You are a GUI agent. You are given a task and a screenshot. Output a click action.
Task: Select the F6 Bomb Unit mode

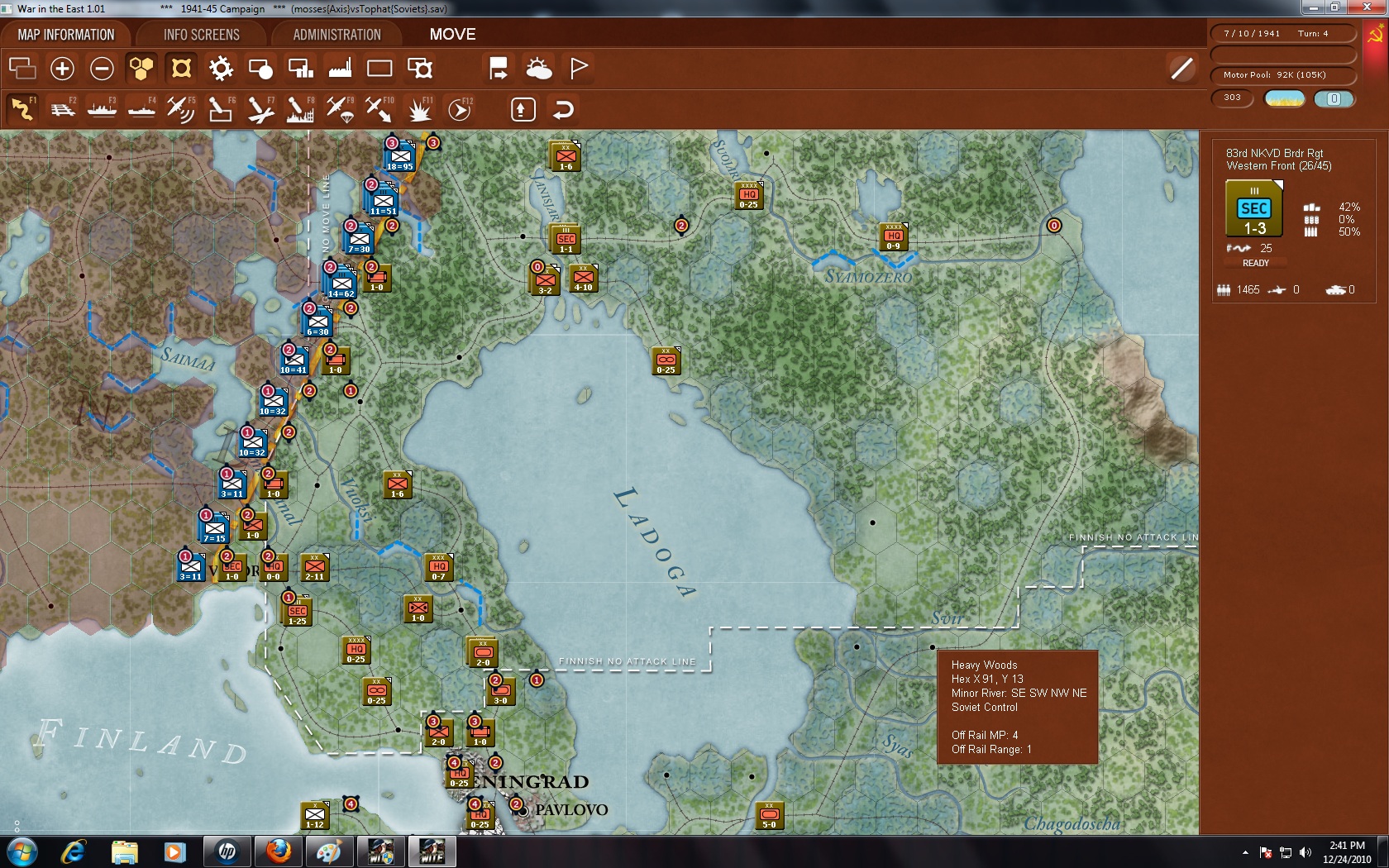221,109
